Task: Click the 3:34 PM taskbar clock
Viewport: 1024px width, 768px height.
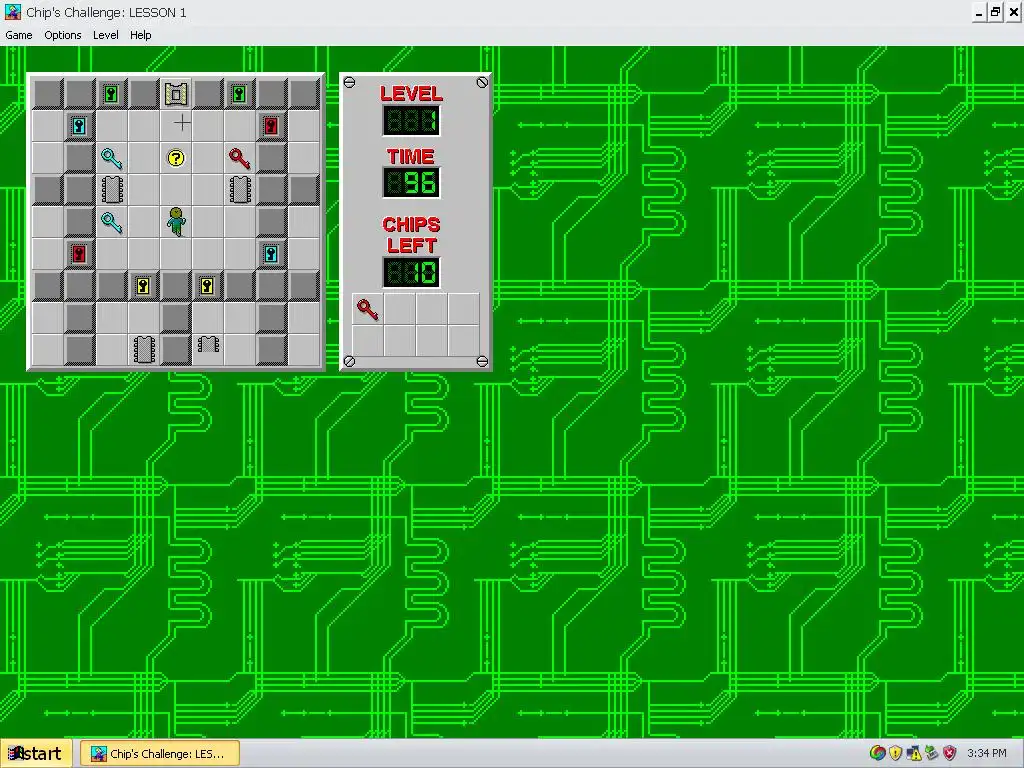Action: point(987,753)
